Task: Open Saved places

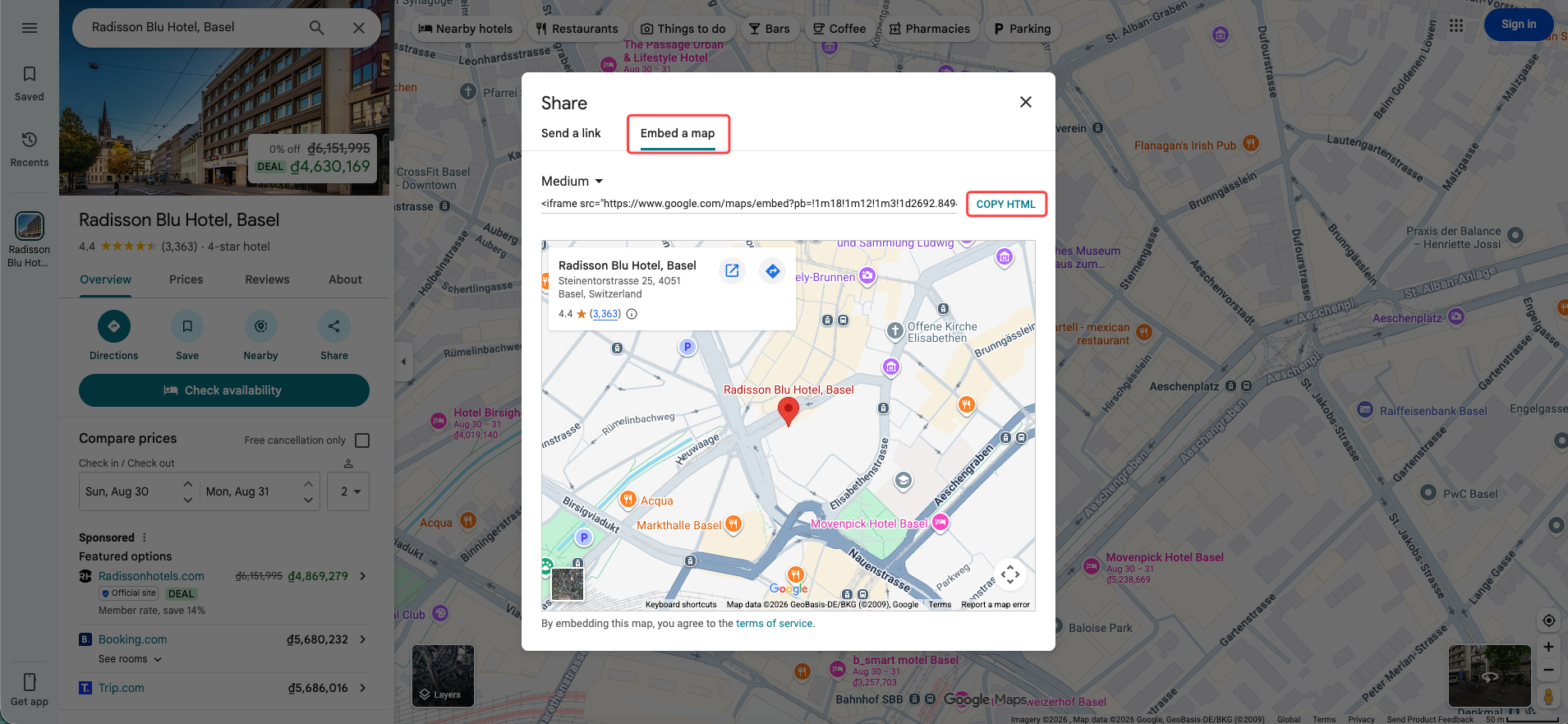Action: pyautogui.click(x=30, y=84)
